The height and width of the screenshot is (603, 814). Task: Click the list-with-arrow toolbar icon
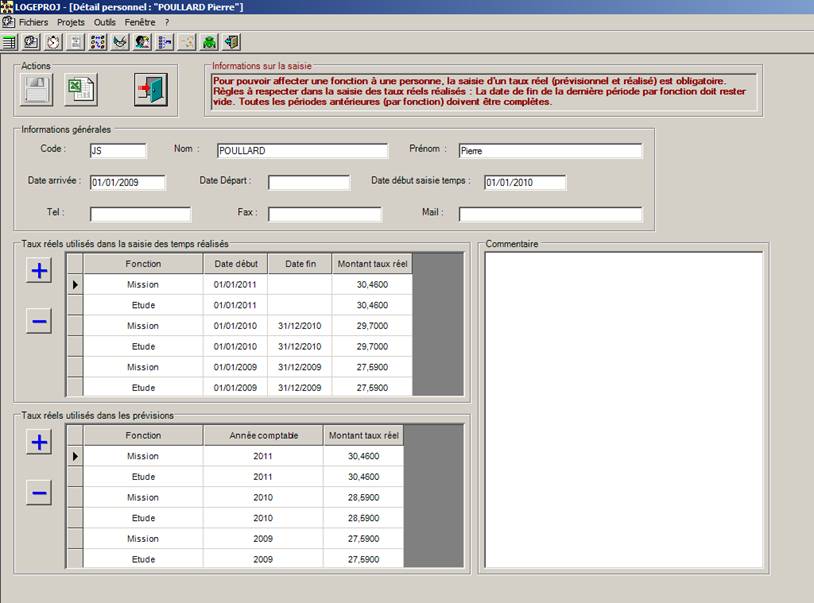point(163,41)
